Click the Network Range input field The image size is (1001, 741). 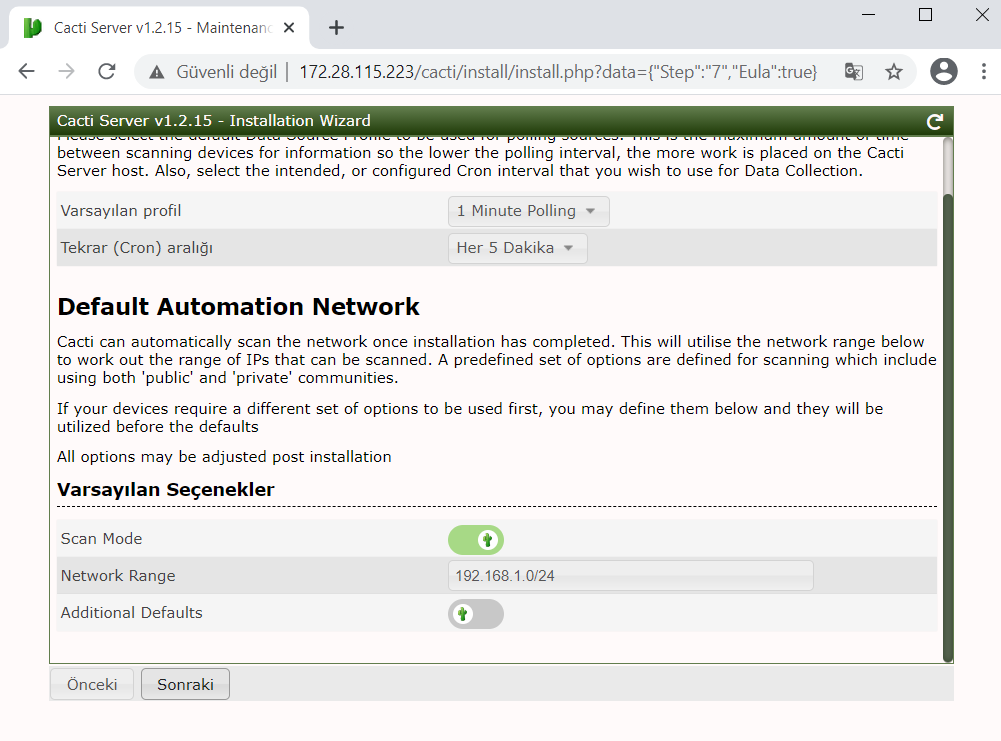point(631,576)
